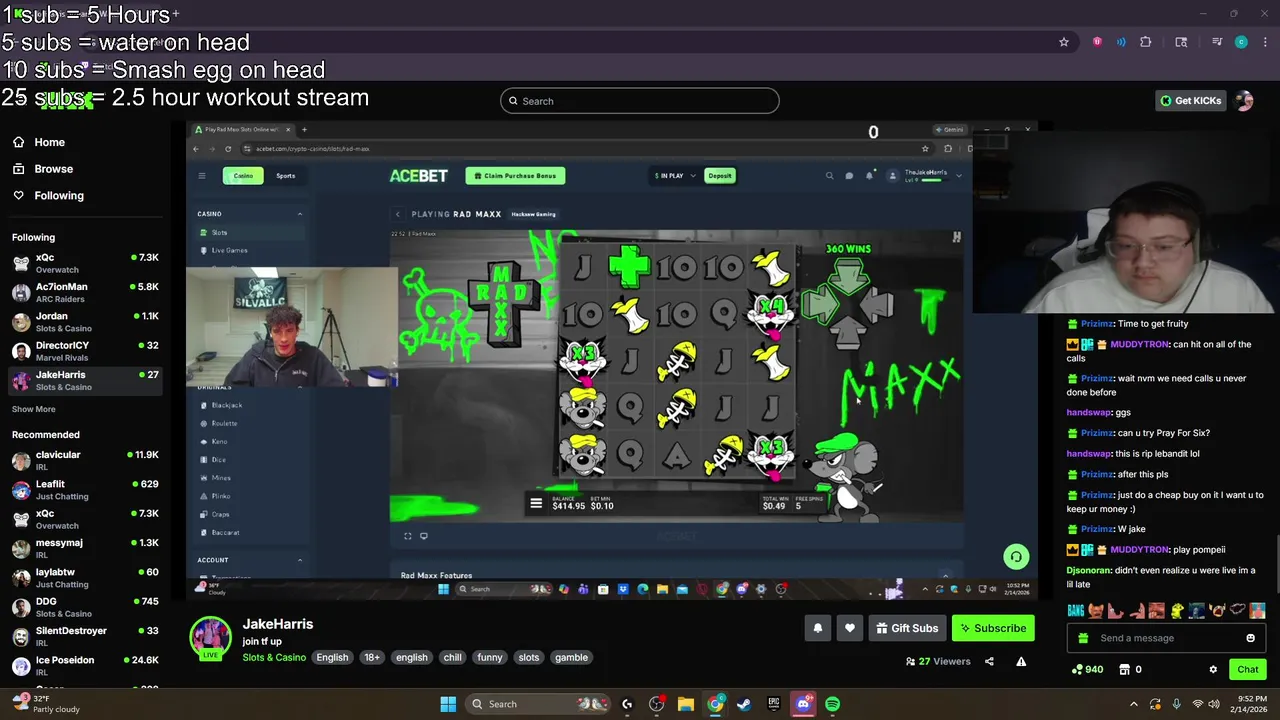This screenshot has height=720, width=1280.
Task: Open Chrome three-dot menu
Action: (x=1263, y=42)
